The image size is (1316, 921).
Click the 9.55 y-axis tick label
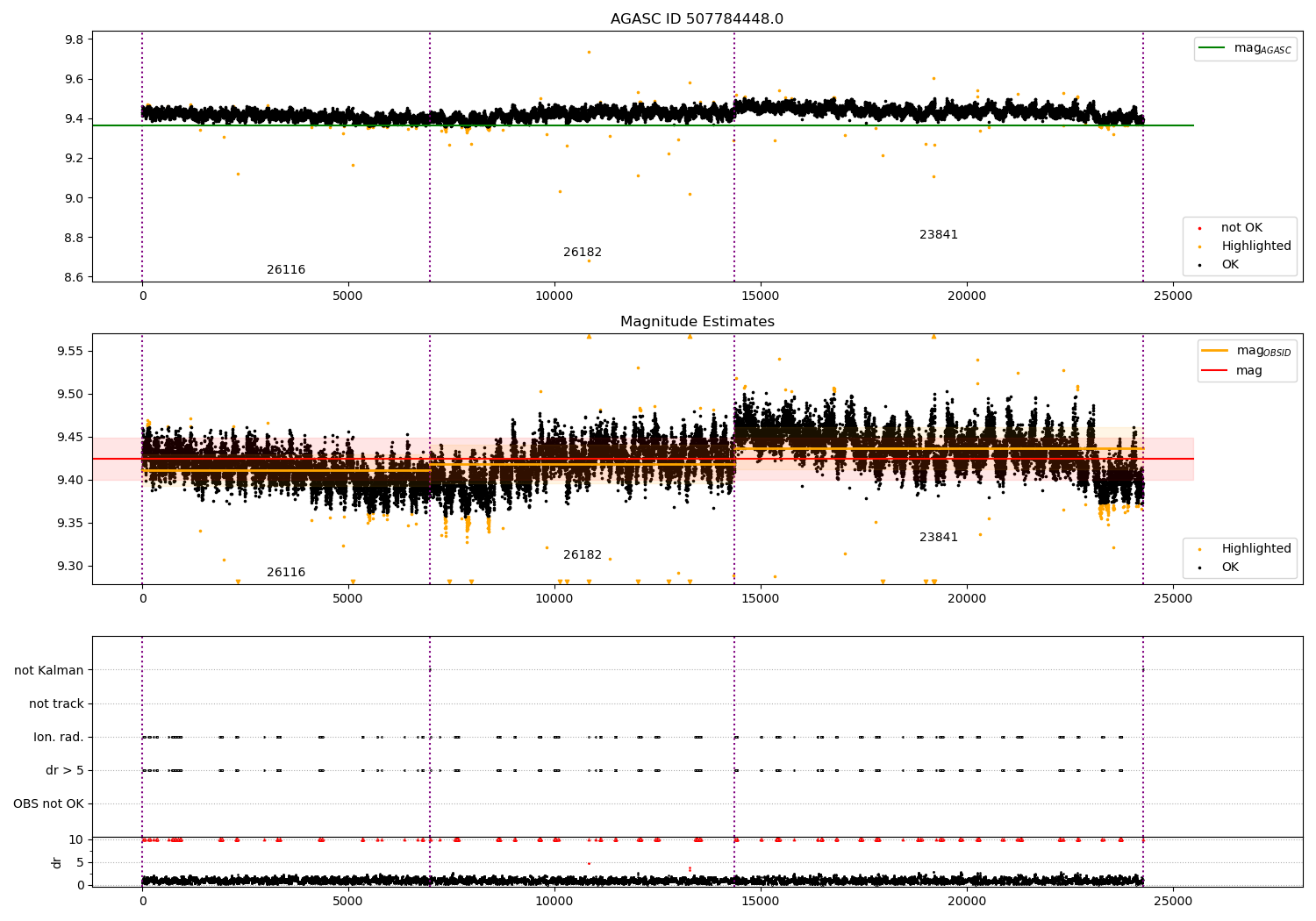(x=71, y=351)
